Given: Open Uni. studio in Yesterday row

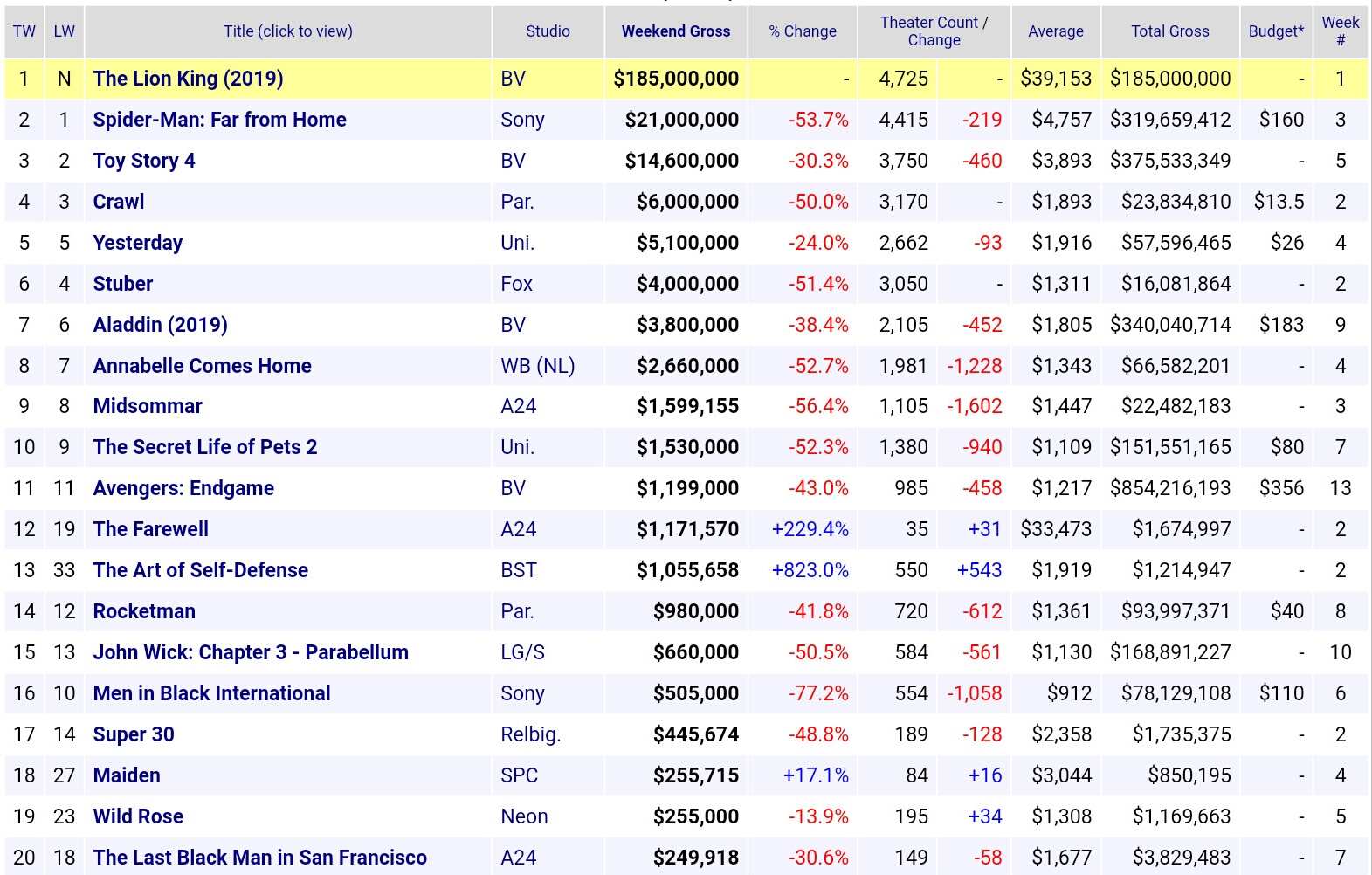Looking at the screenshot, I should coord(517,243).
